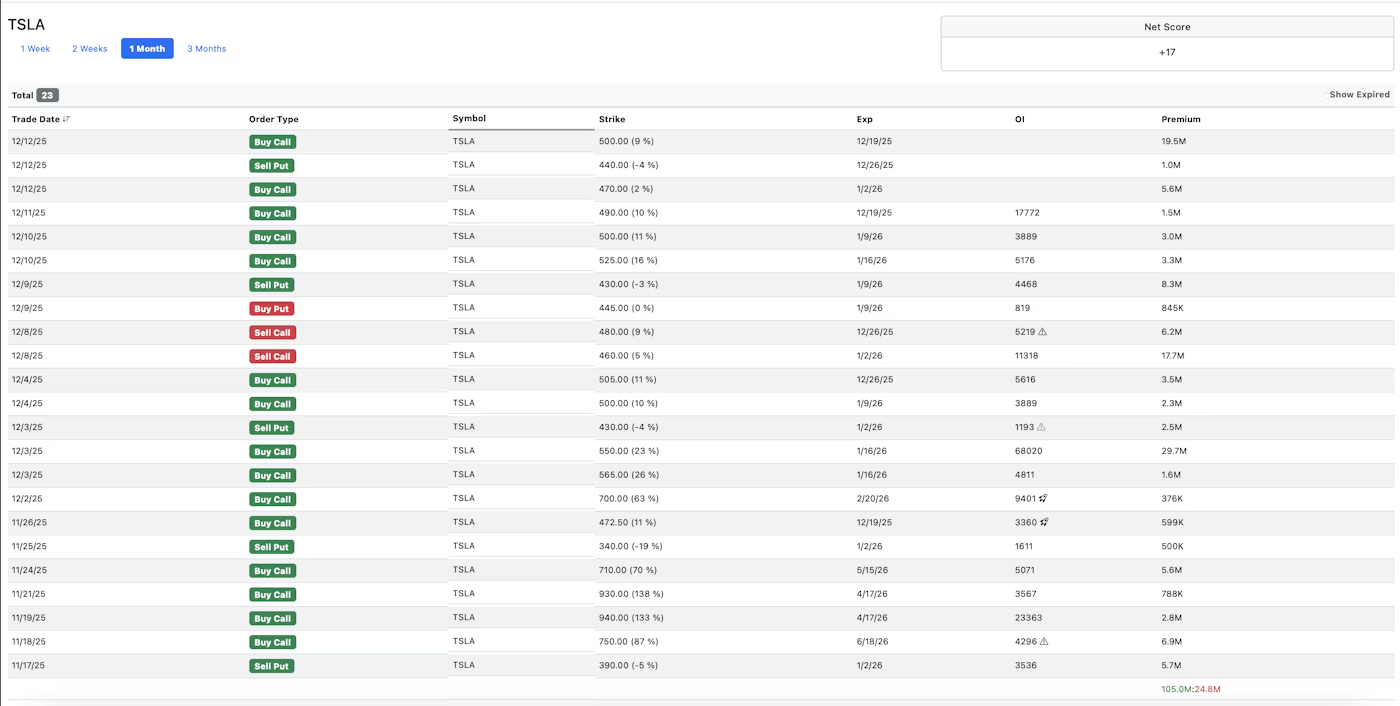Screen dimensions: 1400x706
Task: Click the OI value 819
Action: point(1023,308)
